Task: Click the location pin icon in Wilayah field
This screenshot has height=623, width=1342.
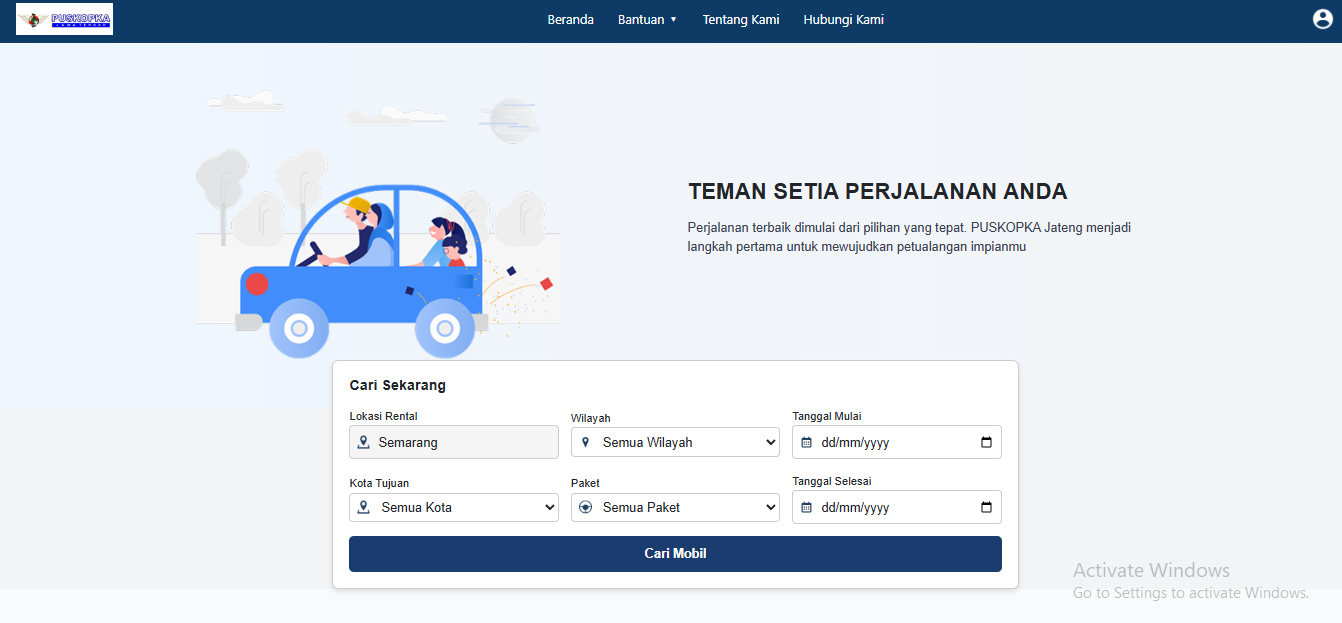Action: 585,442
